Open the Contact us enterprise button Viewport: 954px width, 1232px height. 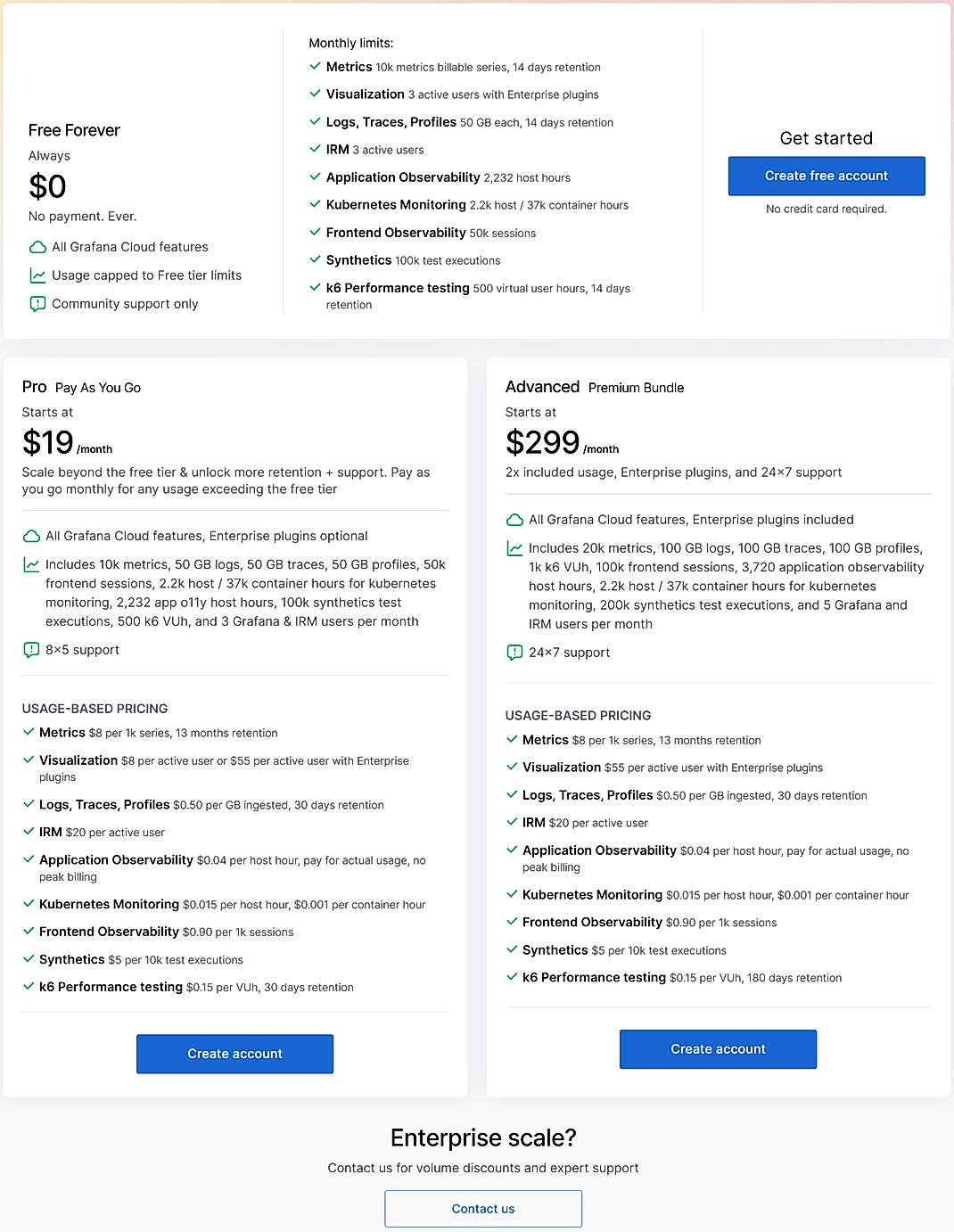(483, 1209)
